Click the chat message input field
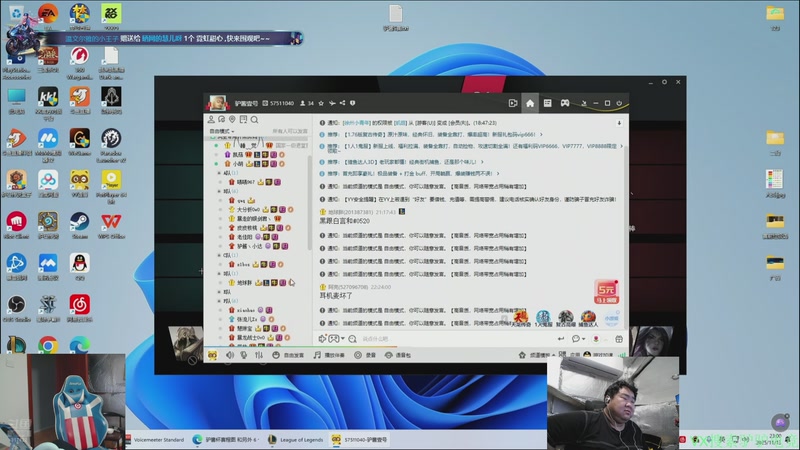 click(454, 339)
